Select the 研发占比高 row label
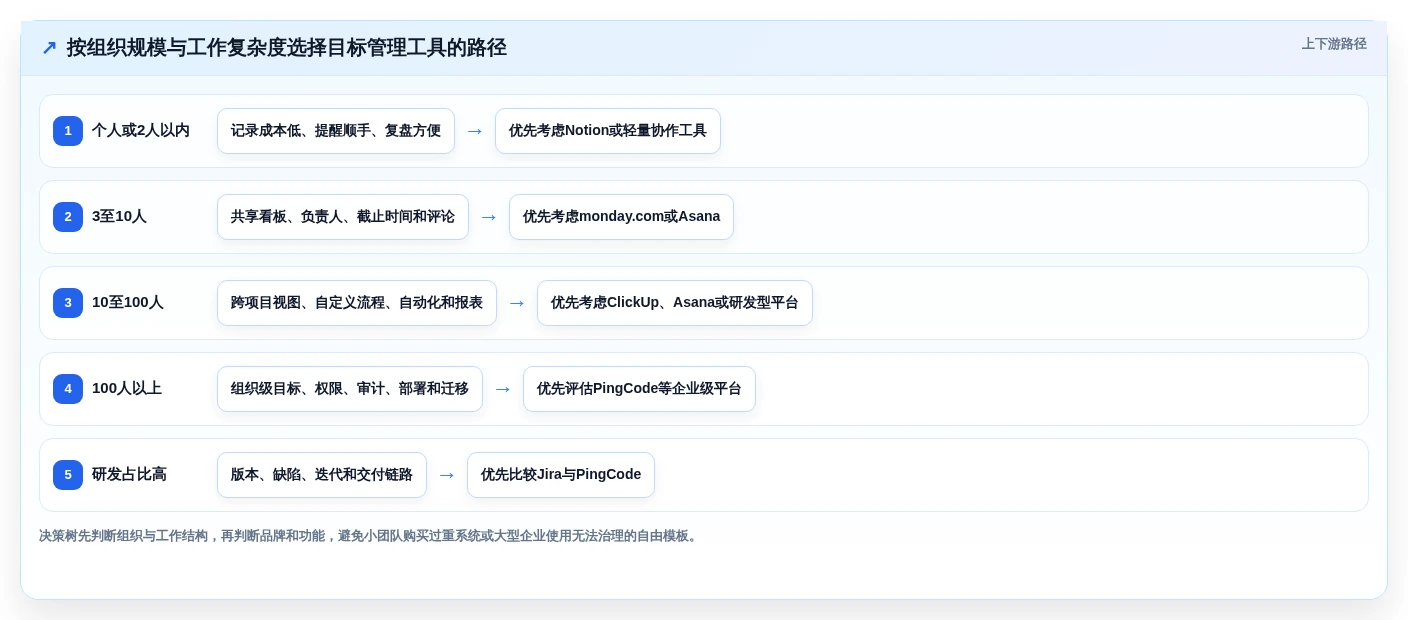Image resolution: width=1408 pixels, height=620 pixels. (x=129, y=475)
